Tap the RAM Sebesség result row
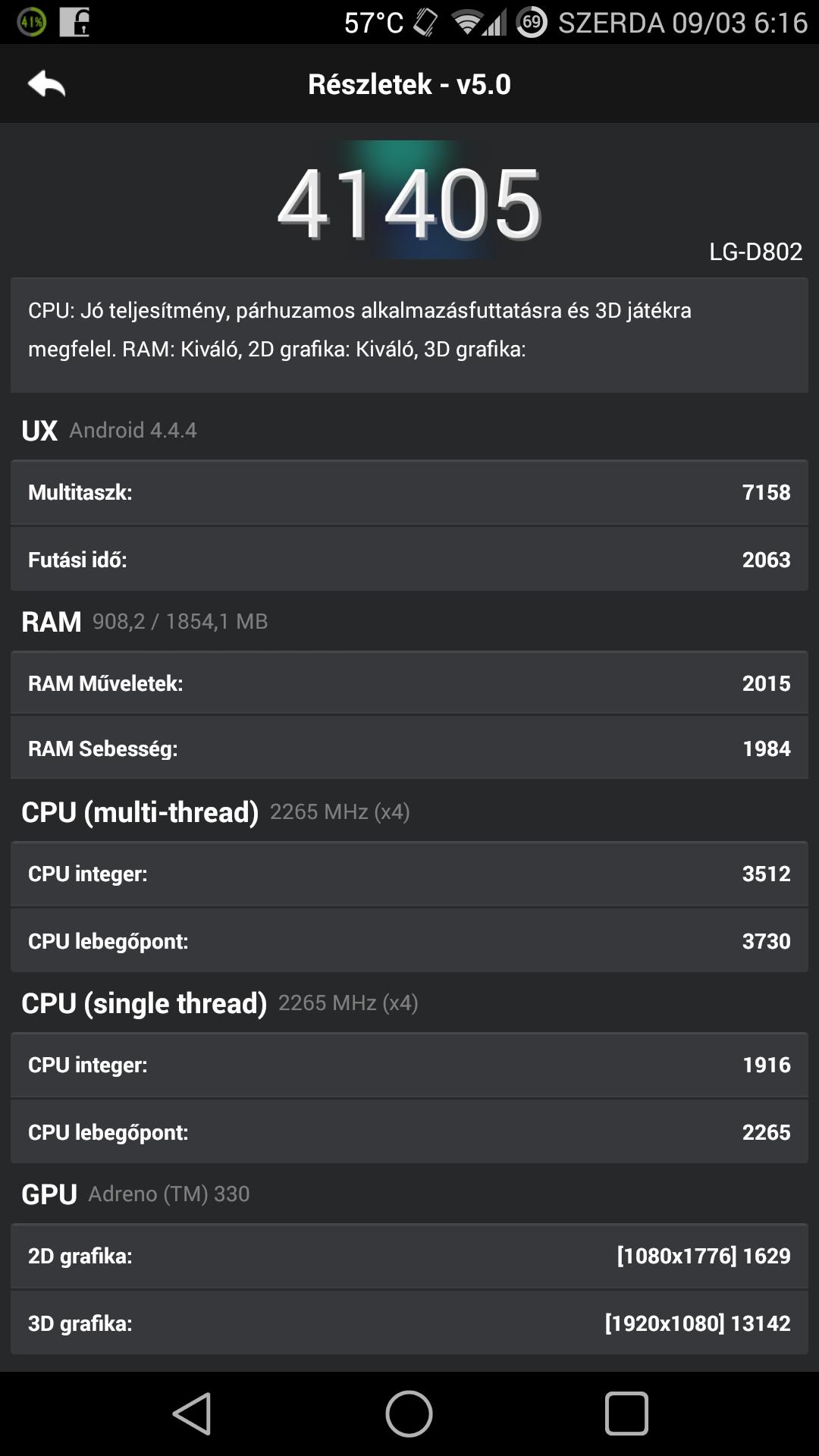Screen dimensions: 819x1456 click(409, 748)
